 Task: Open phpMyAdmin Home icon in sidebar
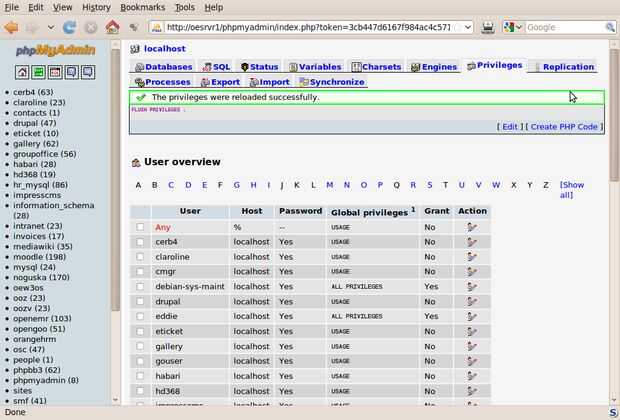22,72
